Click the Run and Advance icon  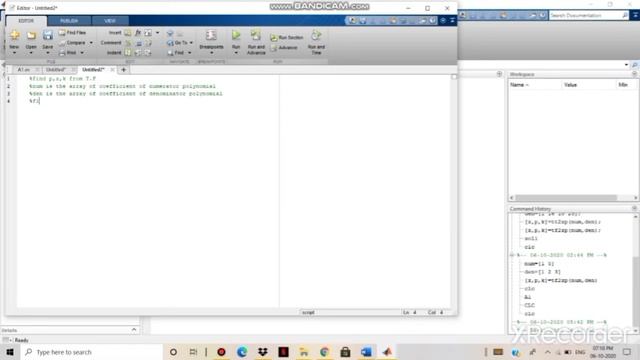(x=256, y=36)
